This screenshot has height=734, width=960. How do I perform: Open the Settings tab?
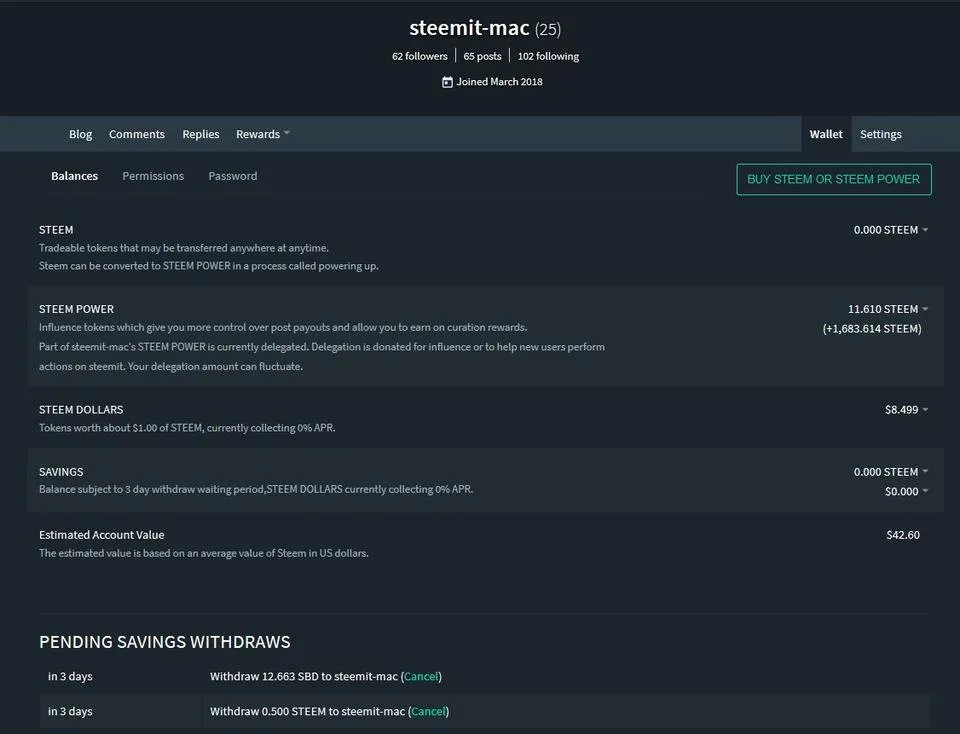pos(880,134)
